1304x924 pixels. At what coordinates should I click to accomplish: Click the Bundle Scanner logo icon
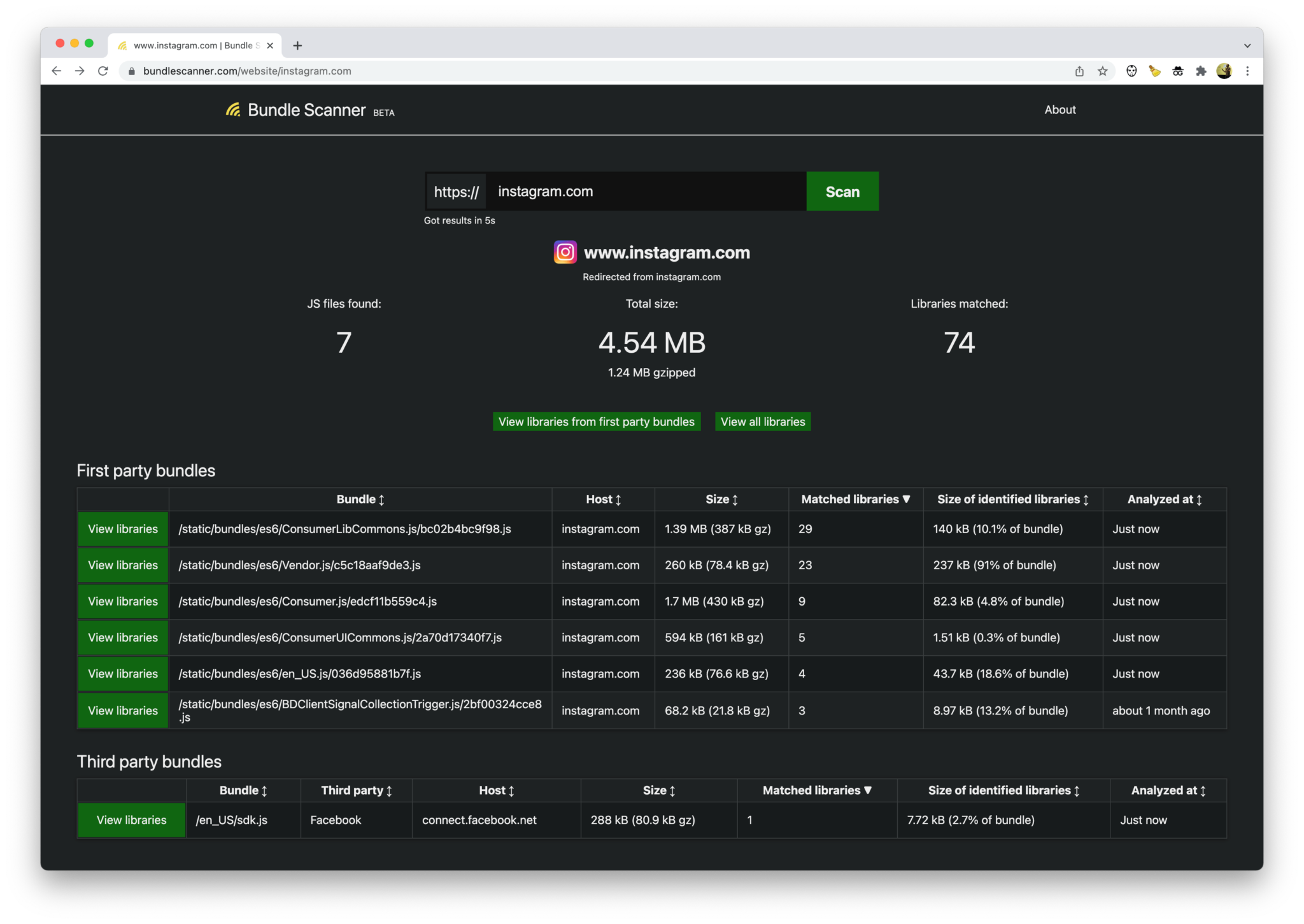[x=233, y=110]
